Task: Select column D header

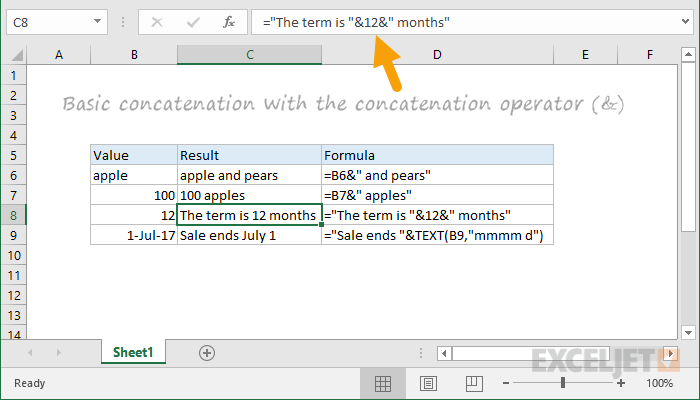Action: (x=437, y=55)
